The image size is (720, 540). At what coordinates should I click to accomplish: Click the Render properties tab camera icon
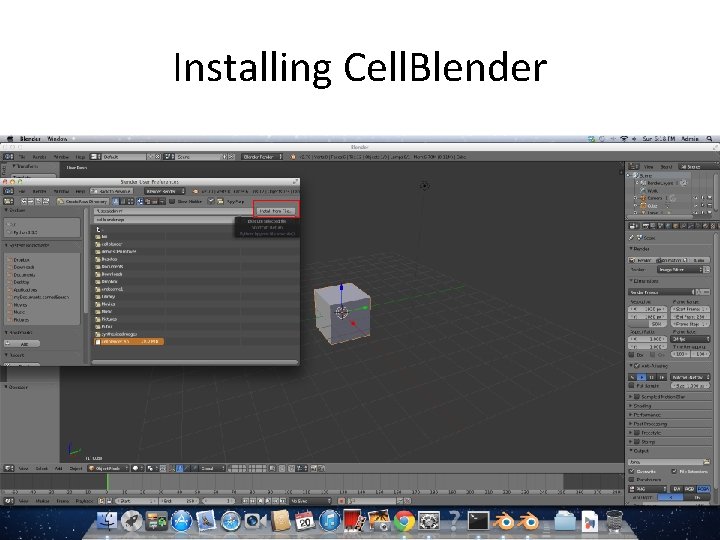[645, 226]
